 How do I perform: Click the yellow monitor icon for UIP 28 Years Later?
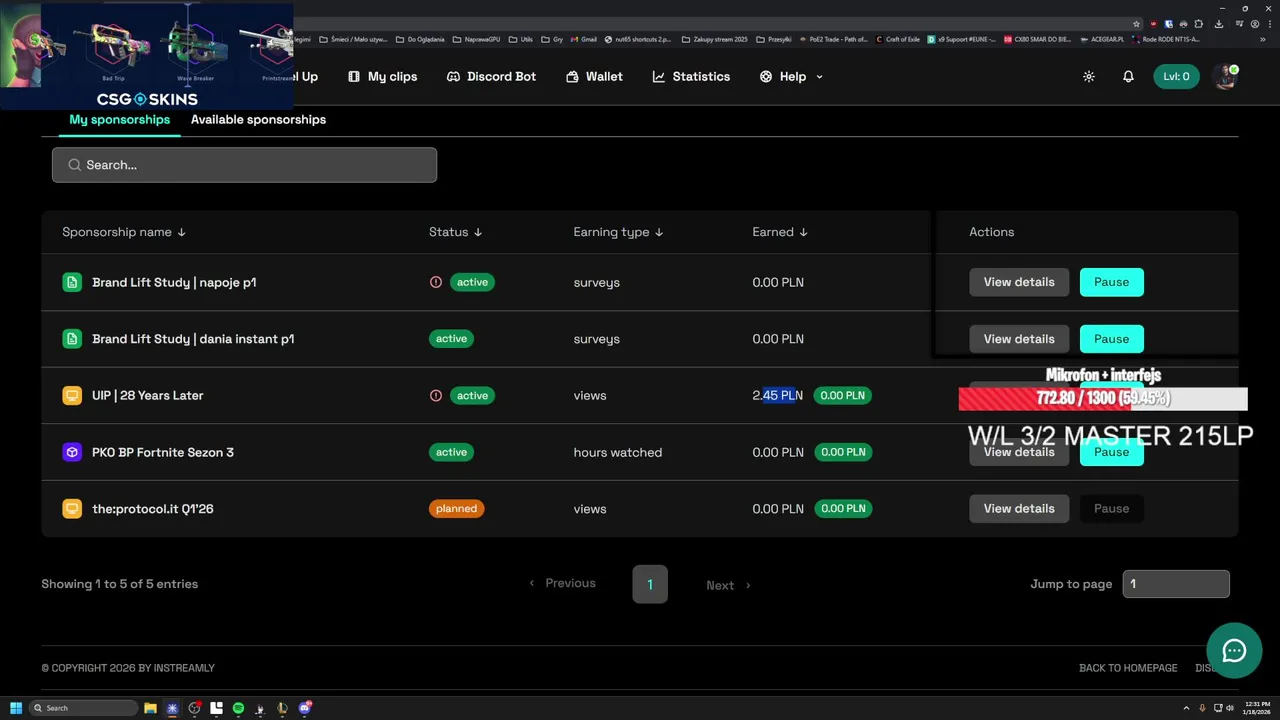(72, 395)
